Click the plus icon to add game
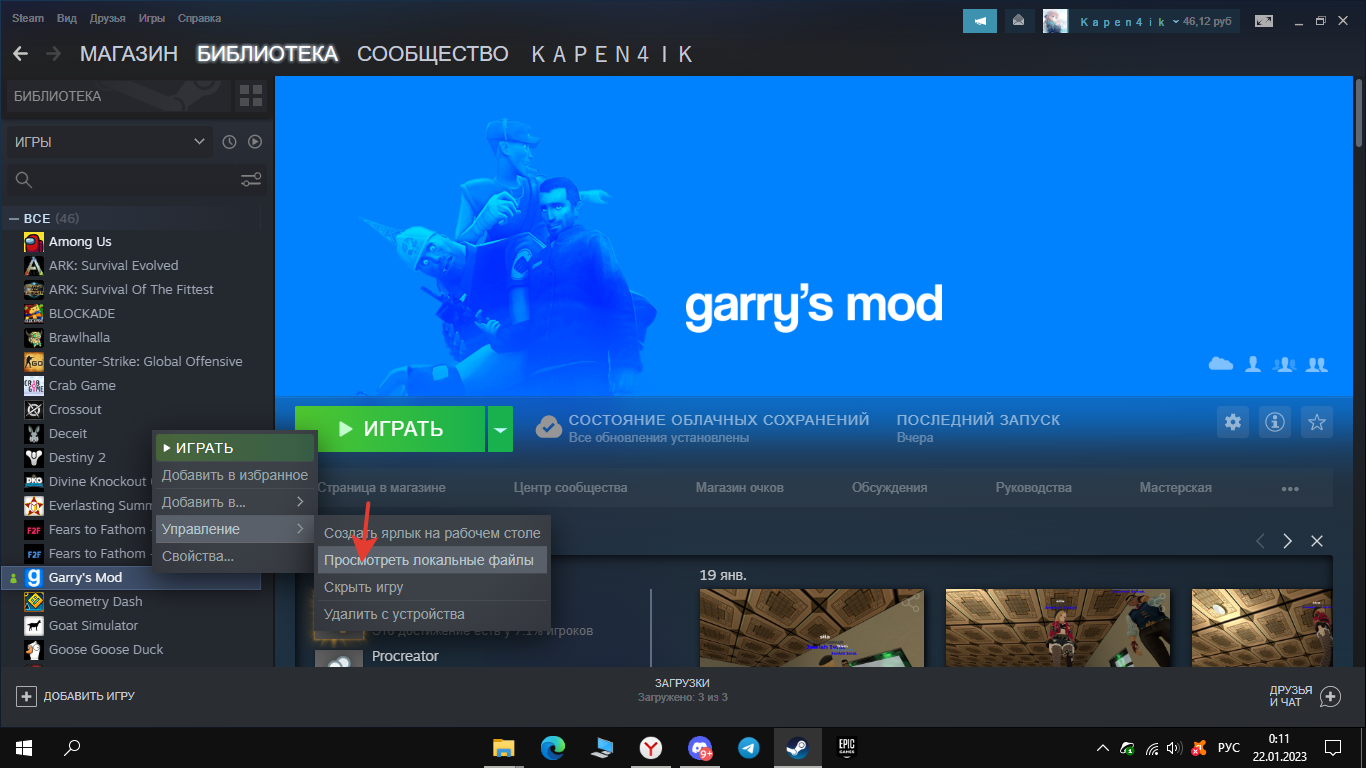Screen dimensions: 1366x768 pos(26,696)
